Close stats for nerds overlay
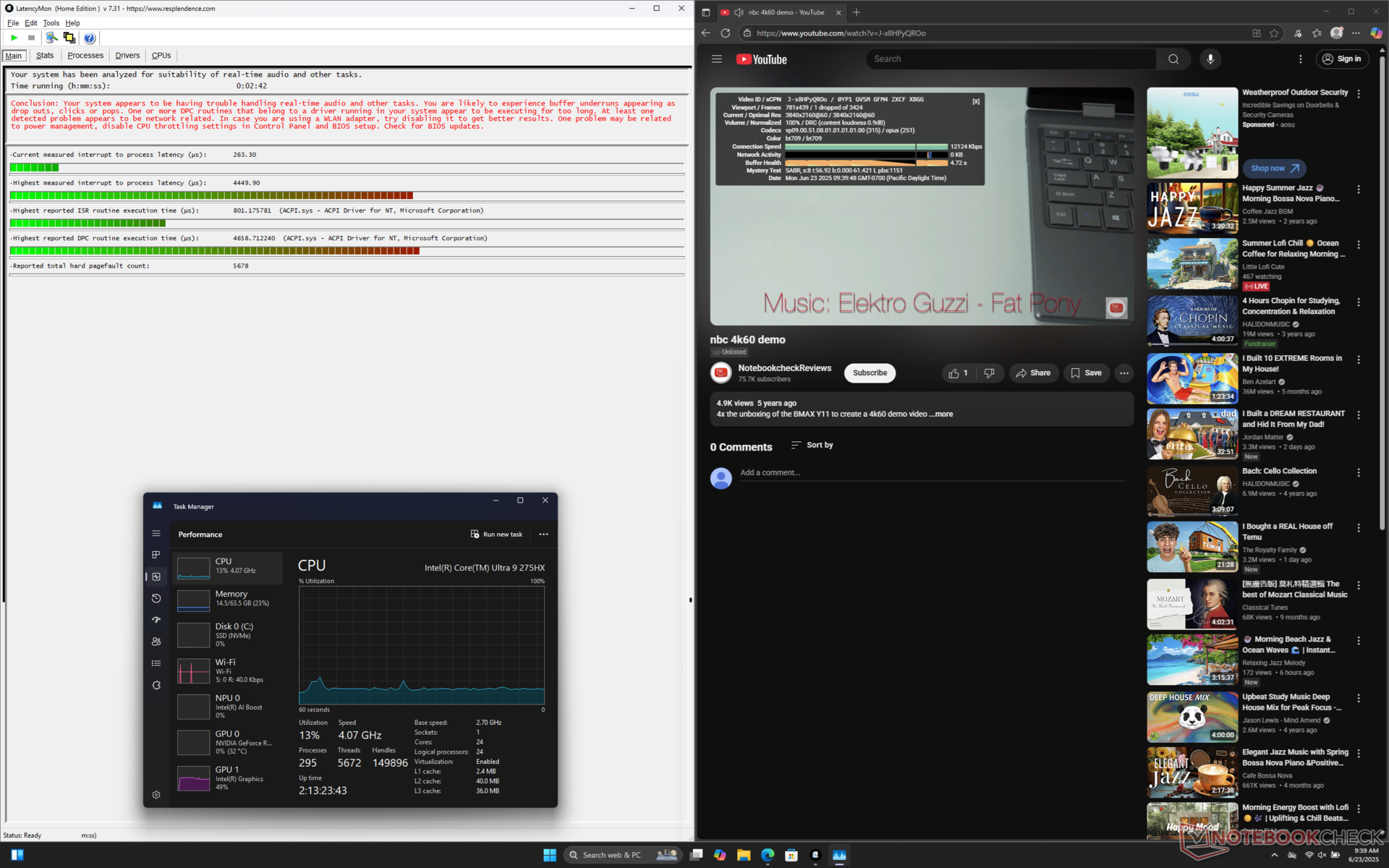This screenshot has width=1389, height=868. (976, 101)
